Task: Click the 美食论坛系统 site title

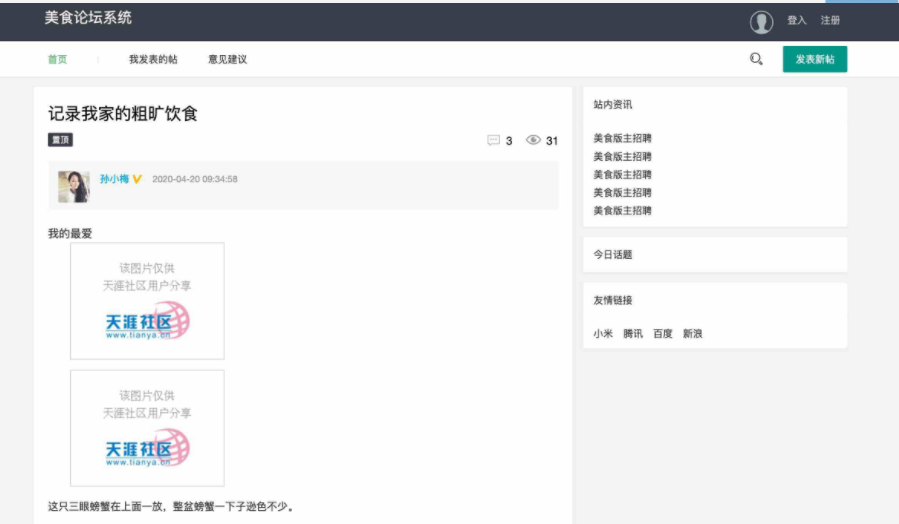Action: tap(88, 18)
